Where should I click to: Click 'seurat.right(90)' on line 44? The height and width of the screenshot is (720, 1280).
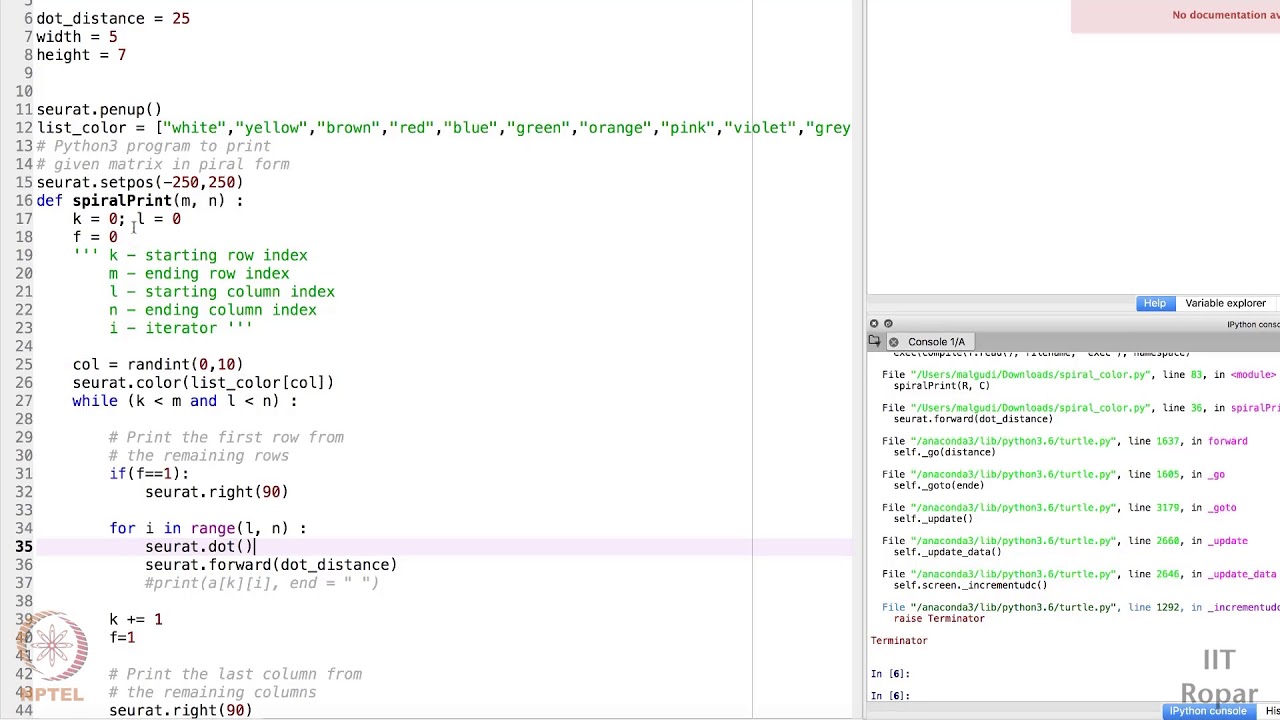tap(181, 711)
